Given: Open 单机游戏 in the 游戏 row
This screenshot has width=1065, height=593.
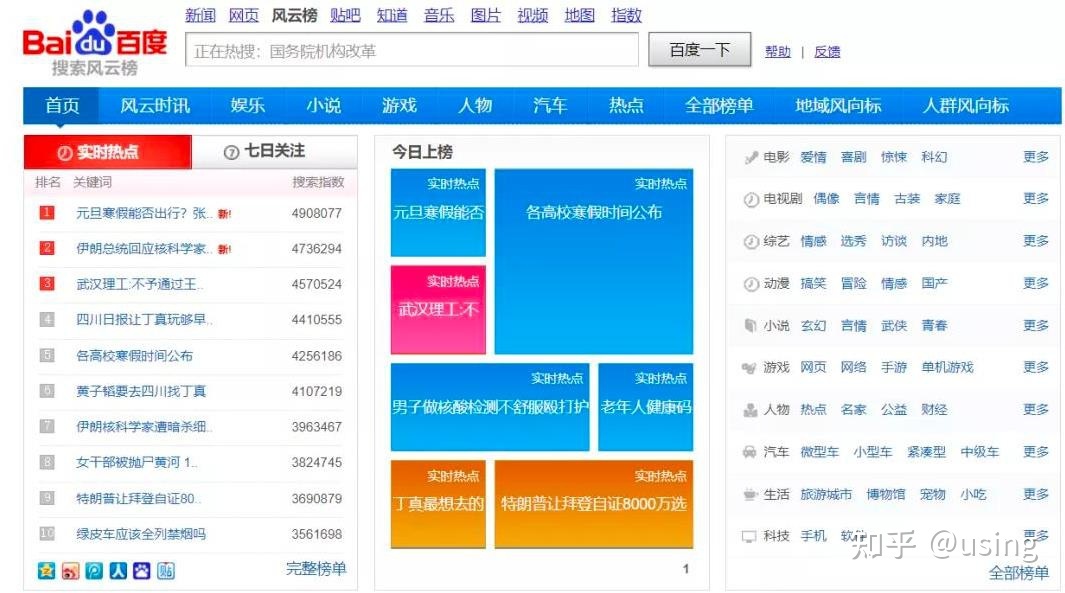Looking at the screenshot, I should tap(947, 367).
